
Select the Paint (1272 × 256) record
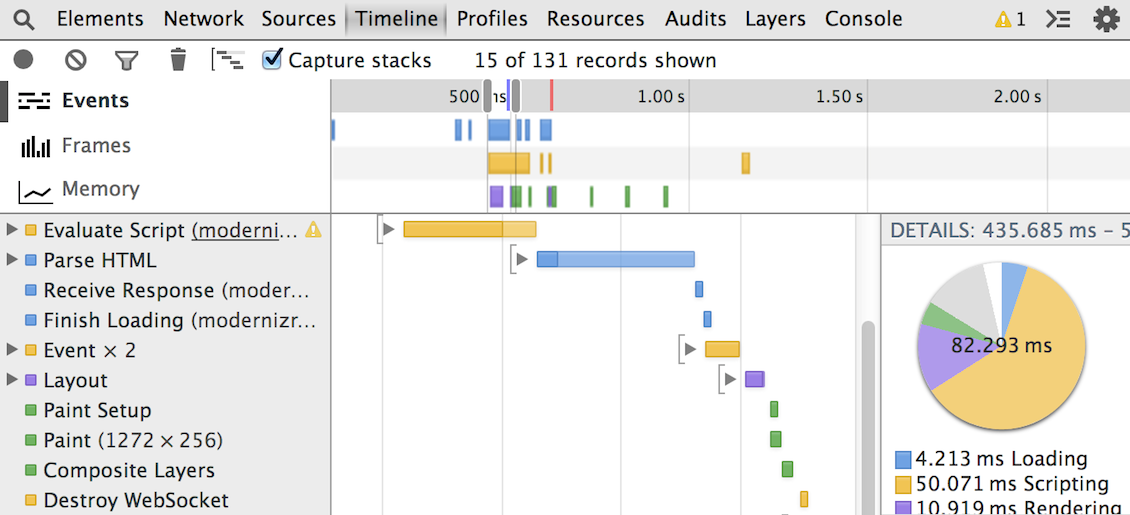click(133, 440)
